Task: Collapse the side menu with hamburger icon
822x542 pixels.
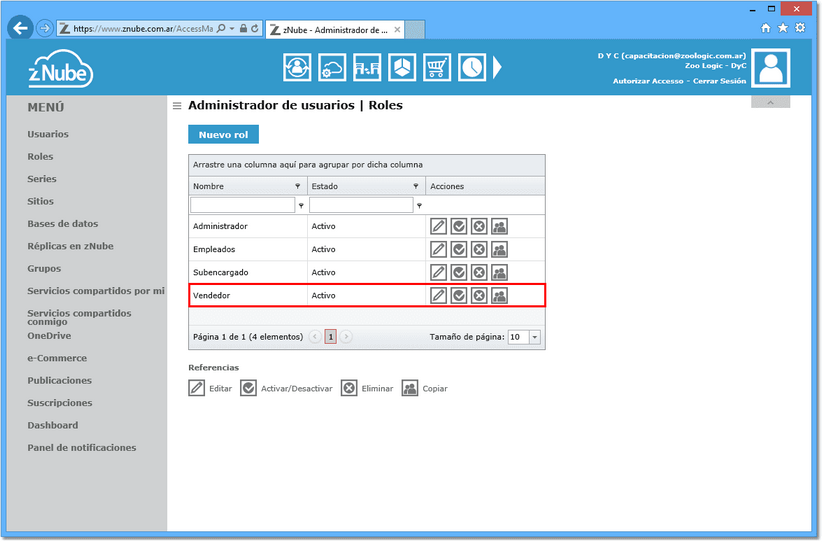Action: pyautogui.click(x=177, y=106)
